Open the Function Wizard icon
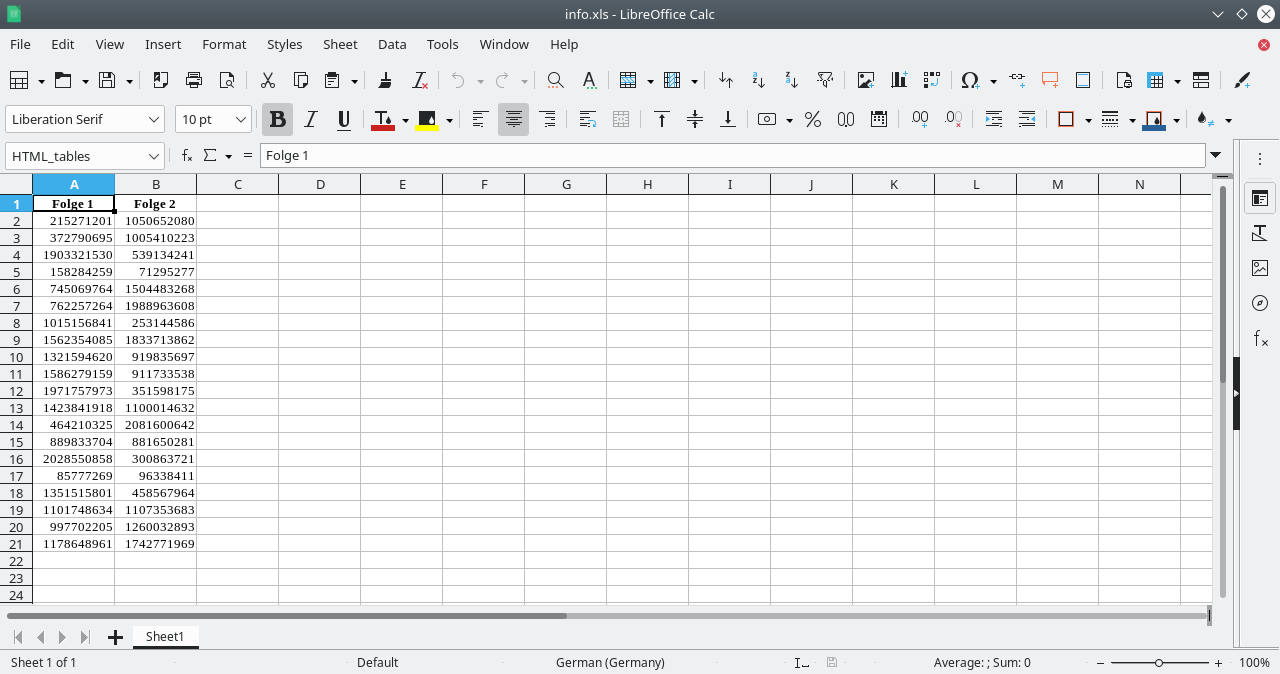 (186, 156)
